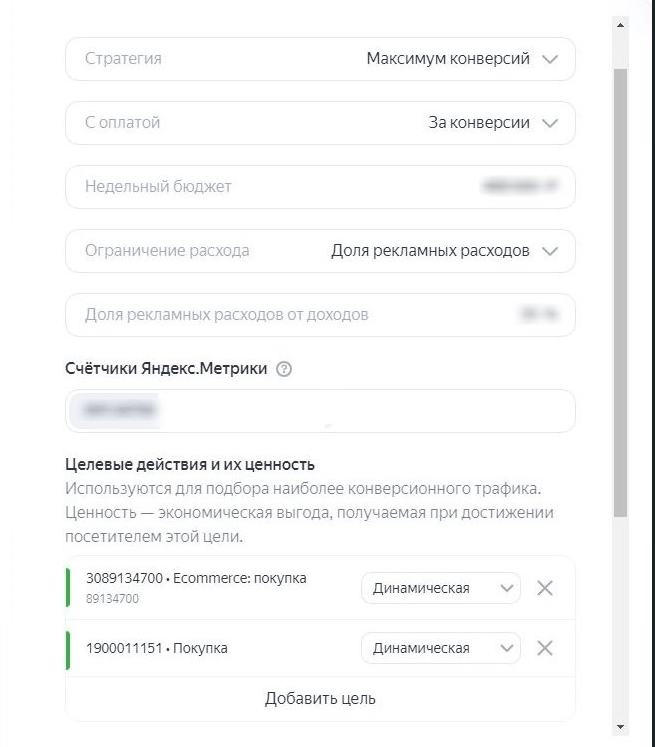Viewport: 655px width, 747px height.
Task: Click the Недельный бюджет input field
Action: click(x=320, y=187)
